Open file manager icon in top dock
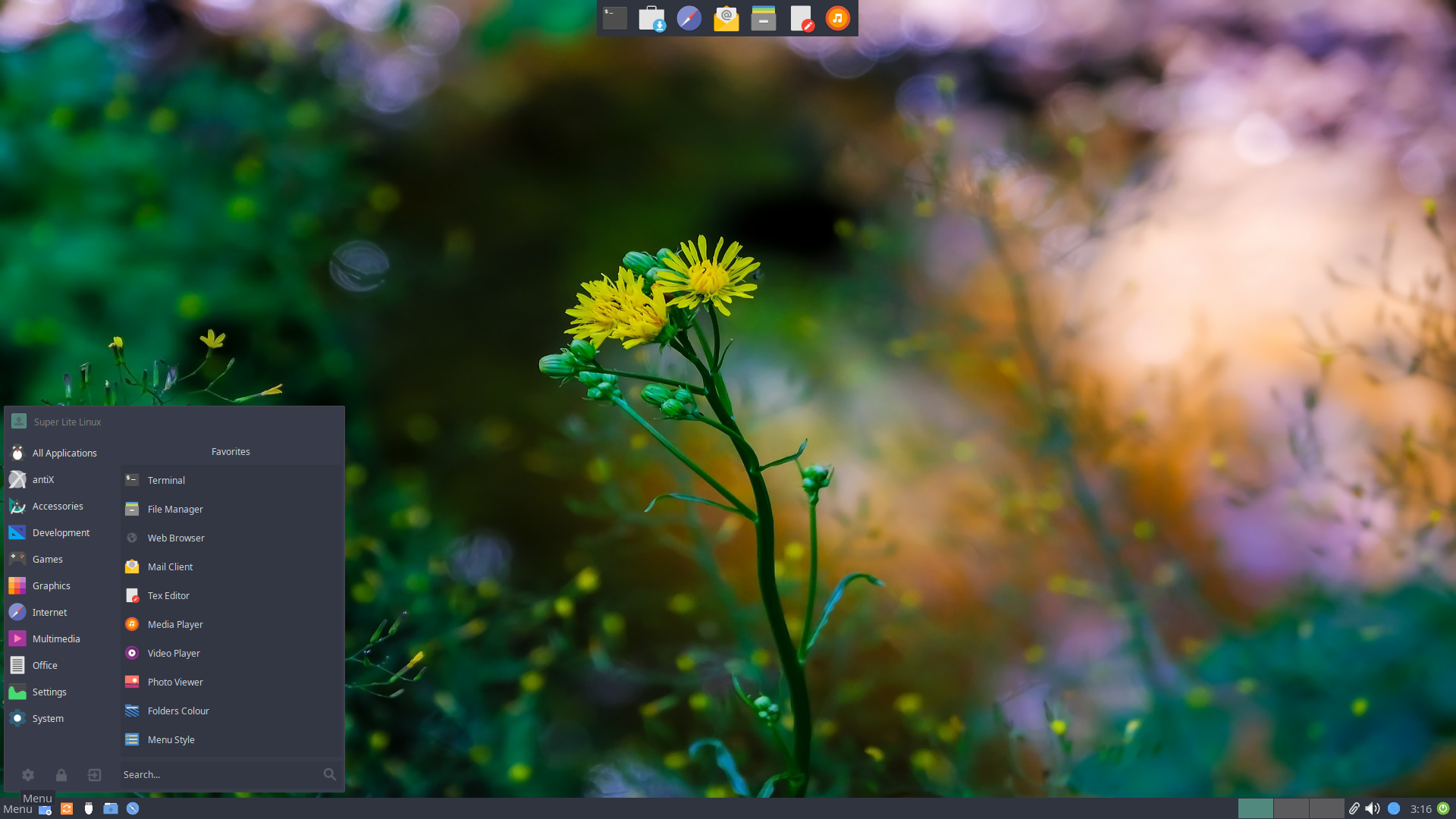The height and width of the screenshot is (819, 1456). tap(763, 18)
